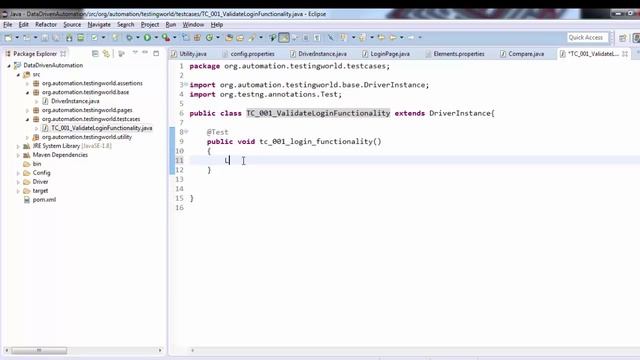Minimize the Package Explorer view

coord(145,53)
